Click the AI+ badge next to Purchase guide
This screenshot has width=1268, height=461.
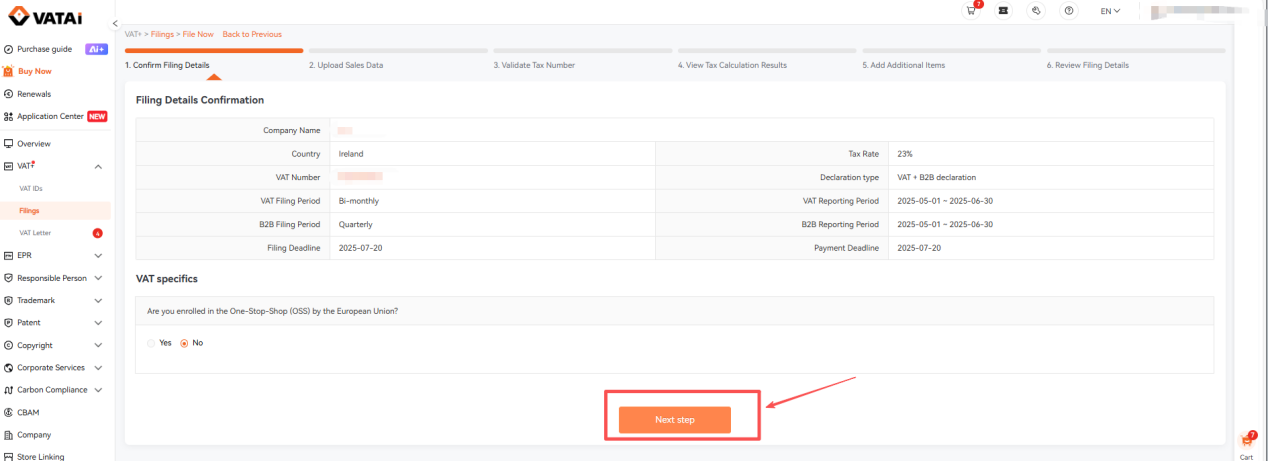(x=97, y=49)
